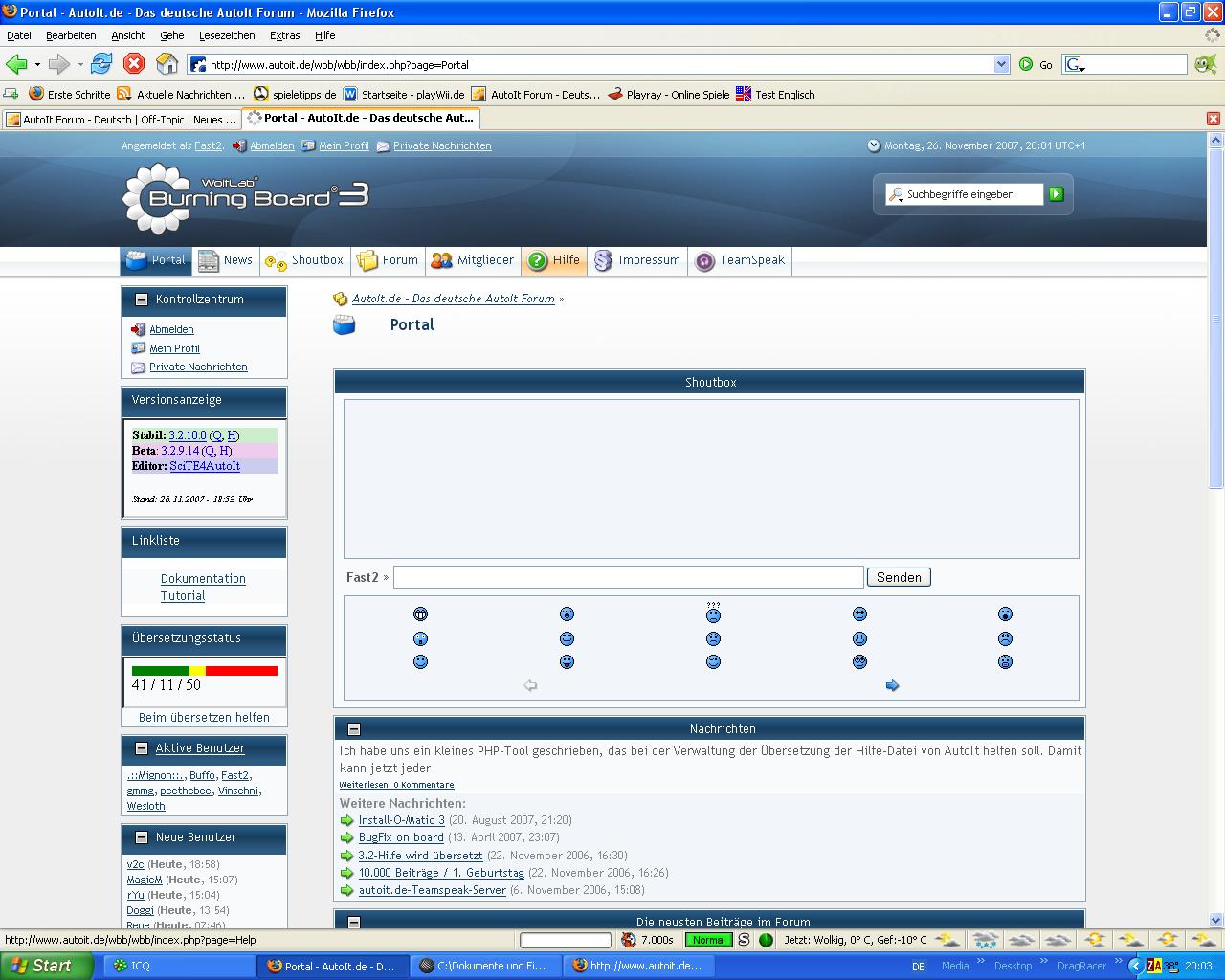Open the Lesezeichen menu
This screenshot has height=980, width=1225.
[x=227, y=35]
